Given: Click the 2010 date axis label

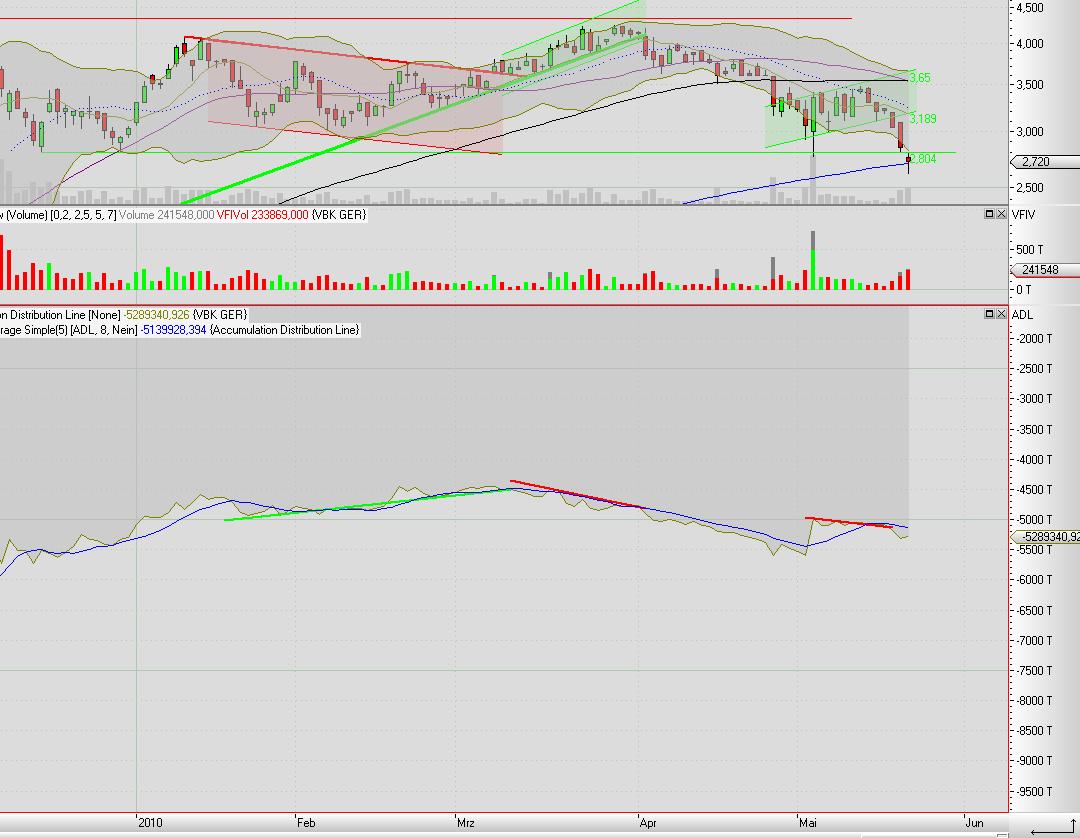Looking at the screenshot, I should pos(150,822).
